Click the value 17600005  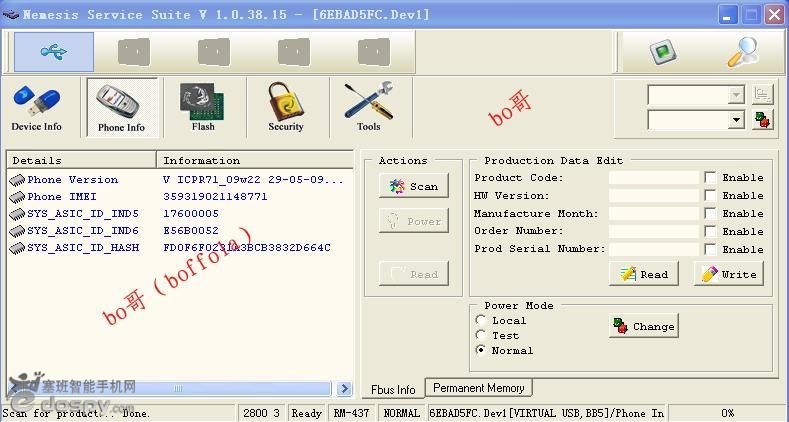pos(191,214)
